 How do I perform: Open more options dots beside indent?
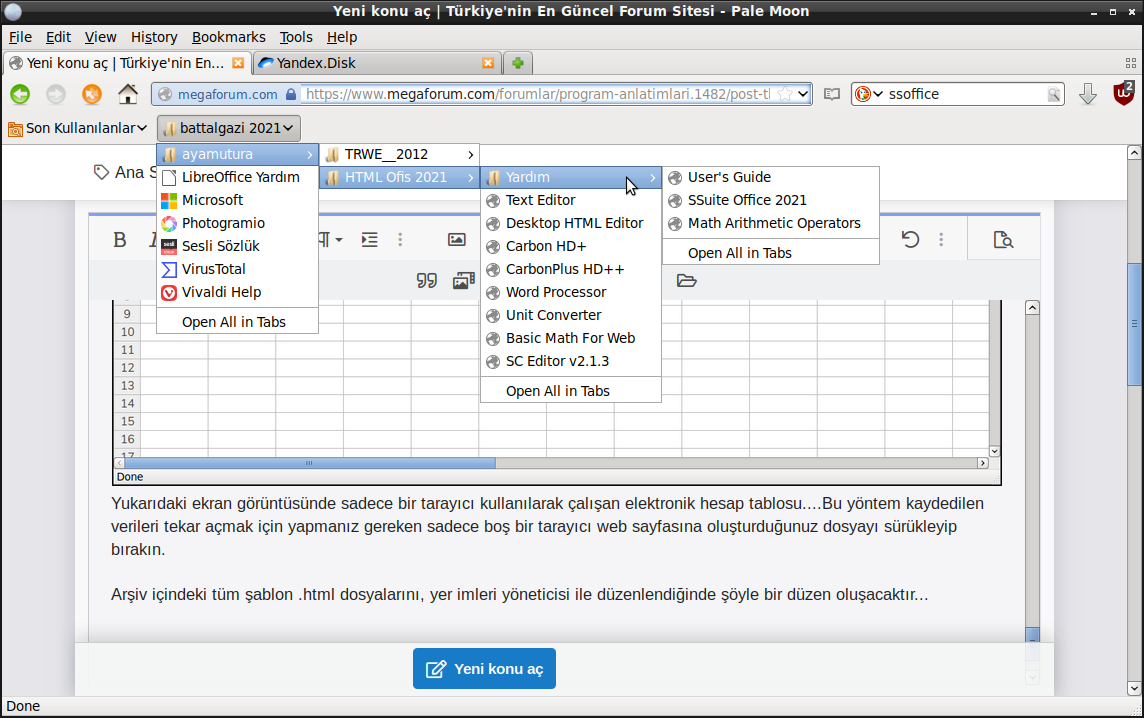coord(400,239)
